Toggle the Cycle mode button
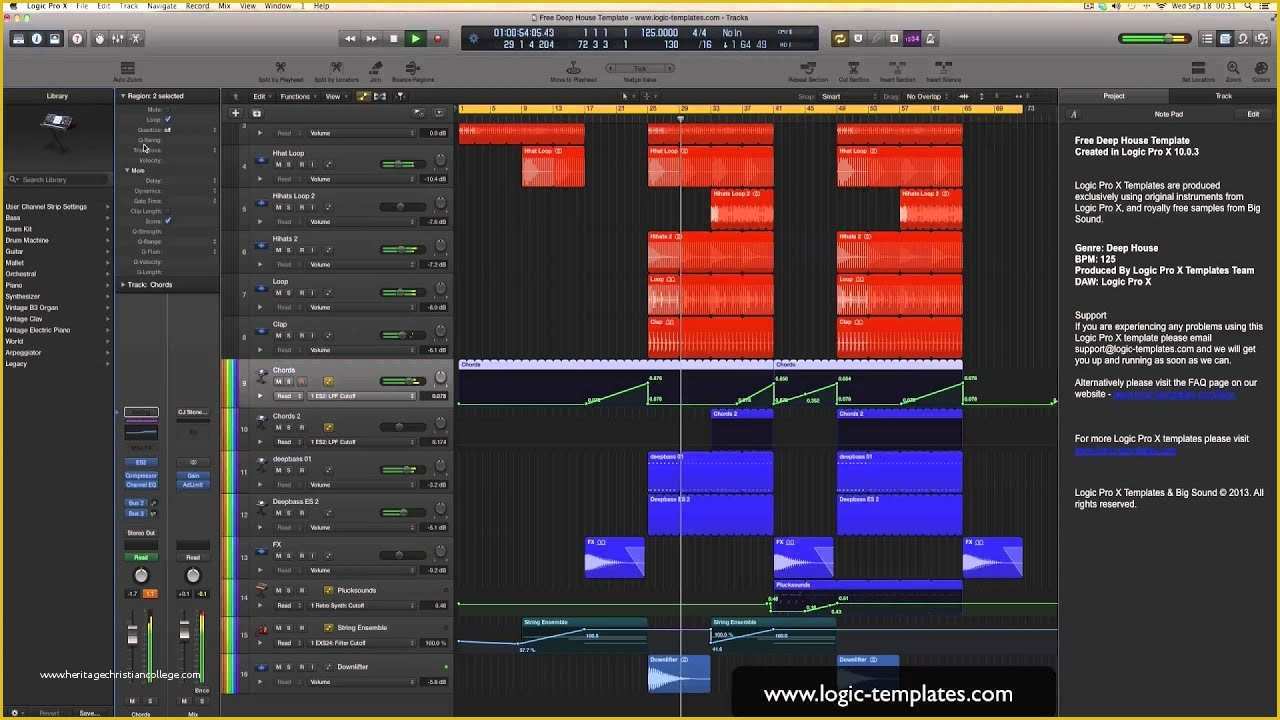Image resolution: width=1280 pixels, height=720 pixels. coord(840,39)
